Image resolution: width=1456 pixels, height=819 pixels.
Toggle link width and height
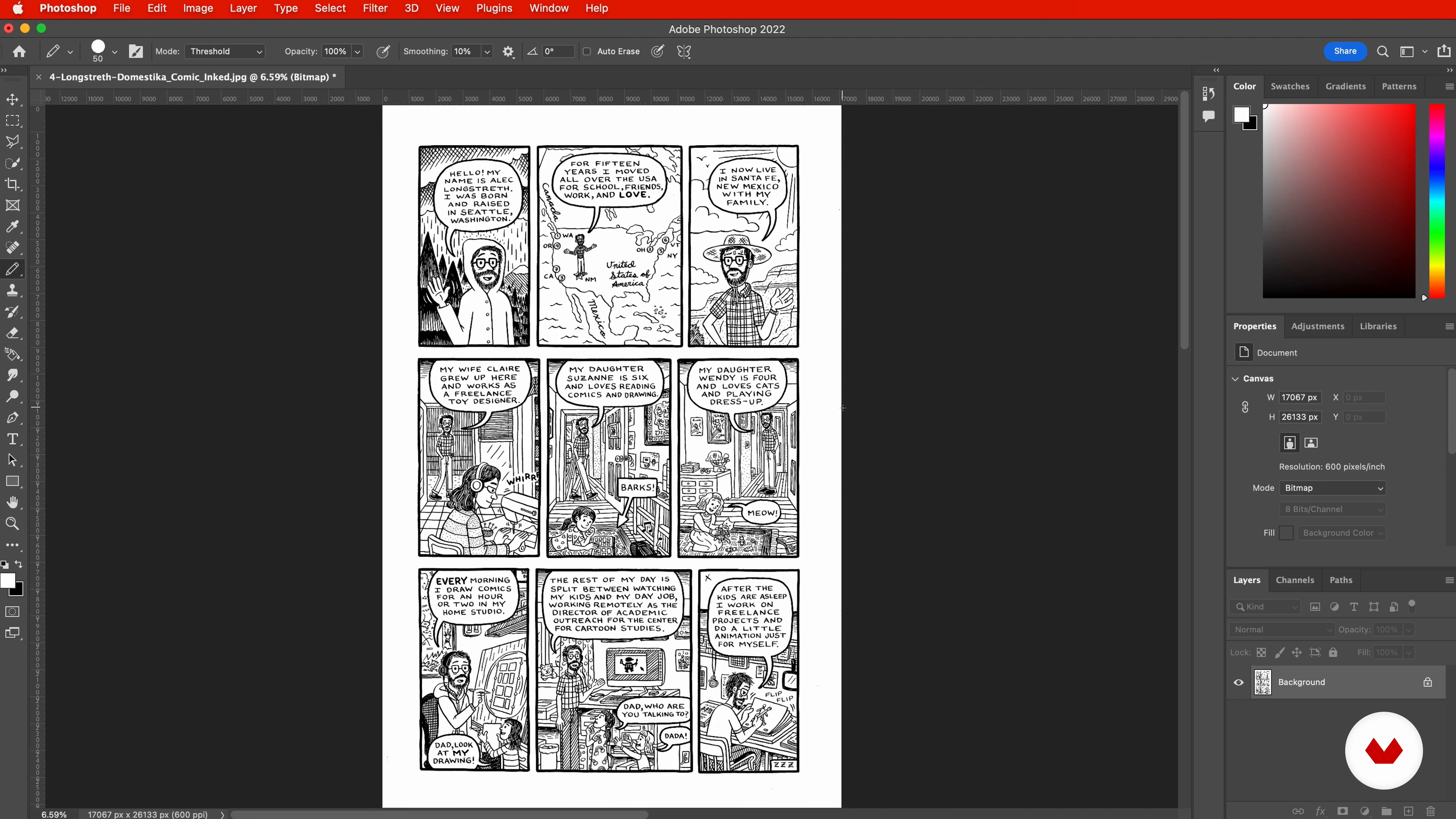coord(1244,407)
